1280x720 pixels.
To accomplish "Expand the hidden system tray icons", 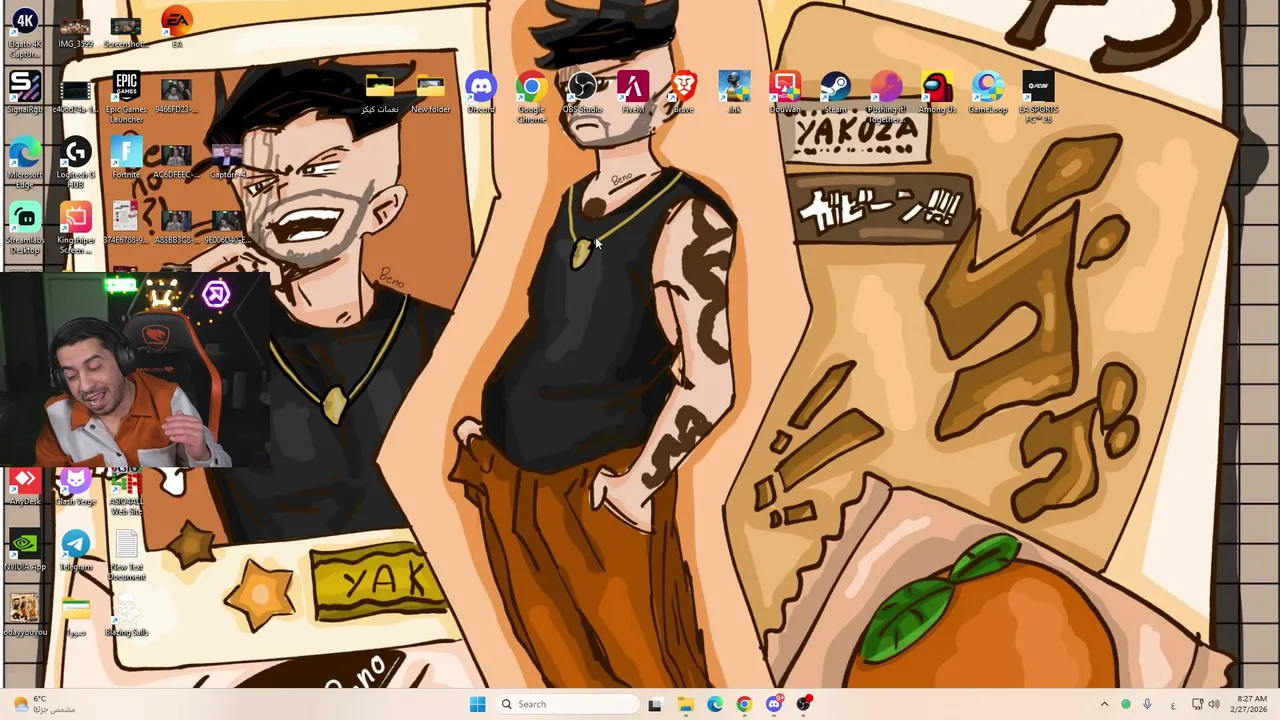I will pyautogui.click(x=1104, y=704).
